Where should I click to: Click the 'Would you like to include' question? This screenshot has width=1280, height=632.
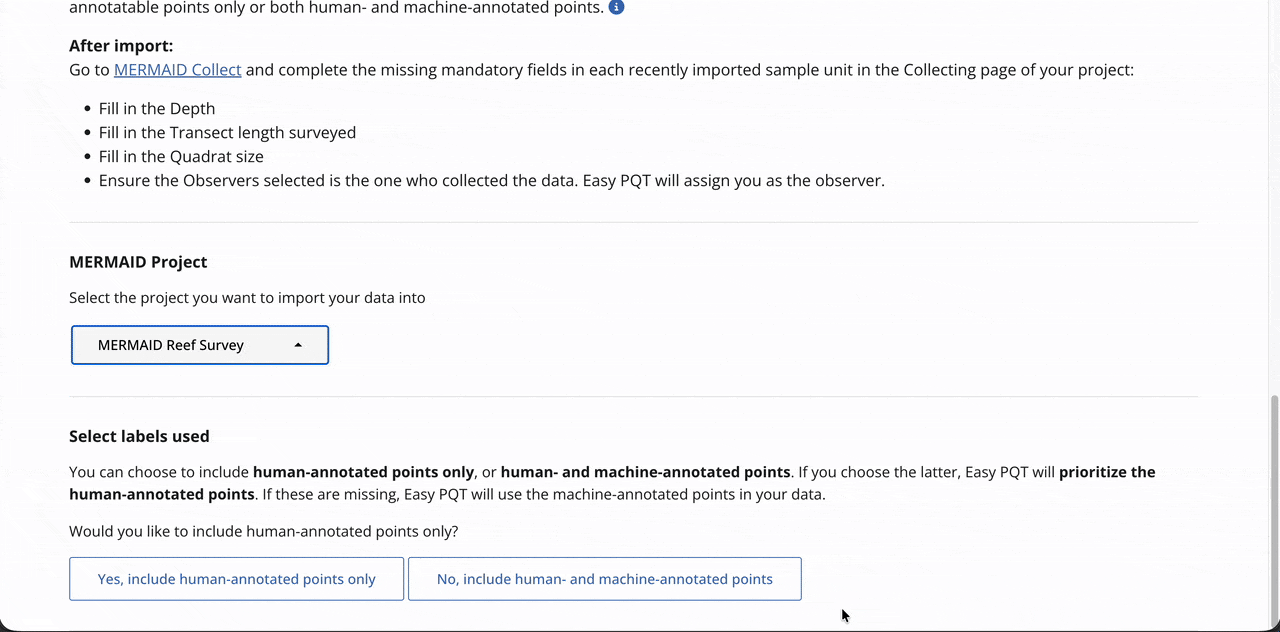(263, 531)
